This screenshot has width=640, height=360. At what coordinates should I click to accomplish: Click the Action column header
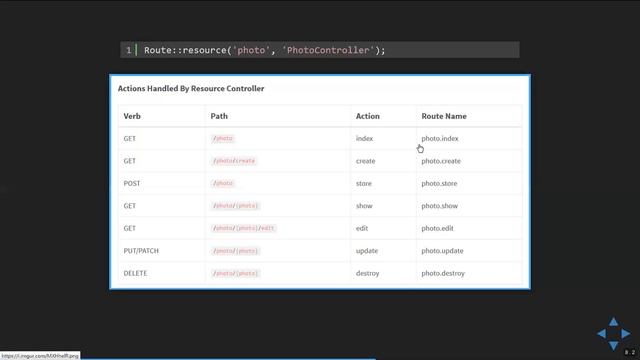click(368, 116)
